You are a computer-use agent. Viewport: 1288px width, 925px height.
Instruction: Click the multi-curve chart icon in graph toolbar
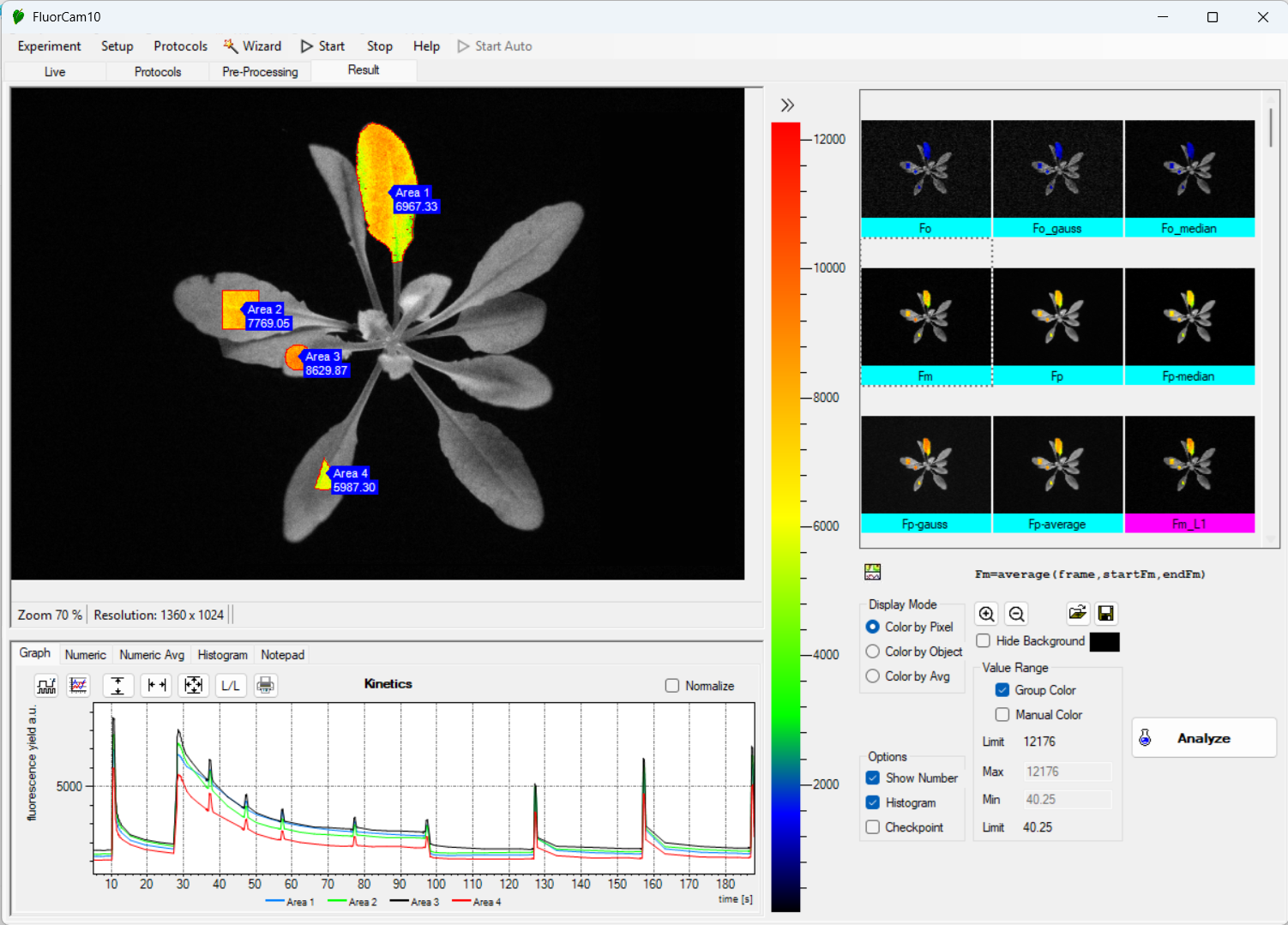tap(79, 685)
